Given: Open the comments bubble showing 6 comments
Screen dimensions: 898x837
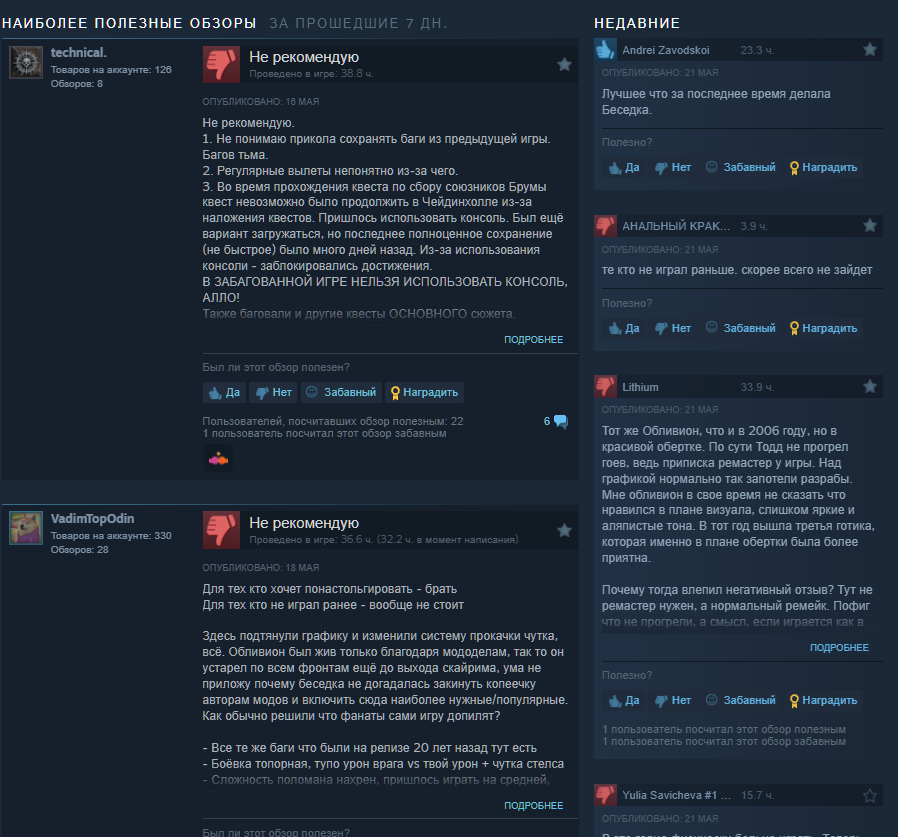Looking at the screenshot, I should [556, 422].
